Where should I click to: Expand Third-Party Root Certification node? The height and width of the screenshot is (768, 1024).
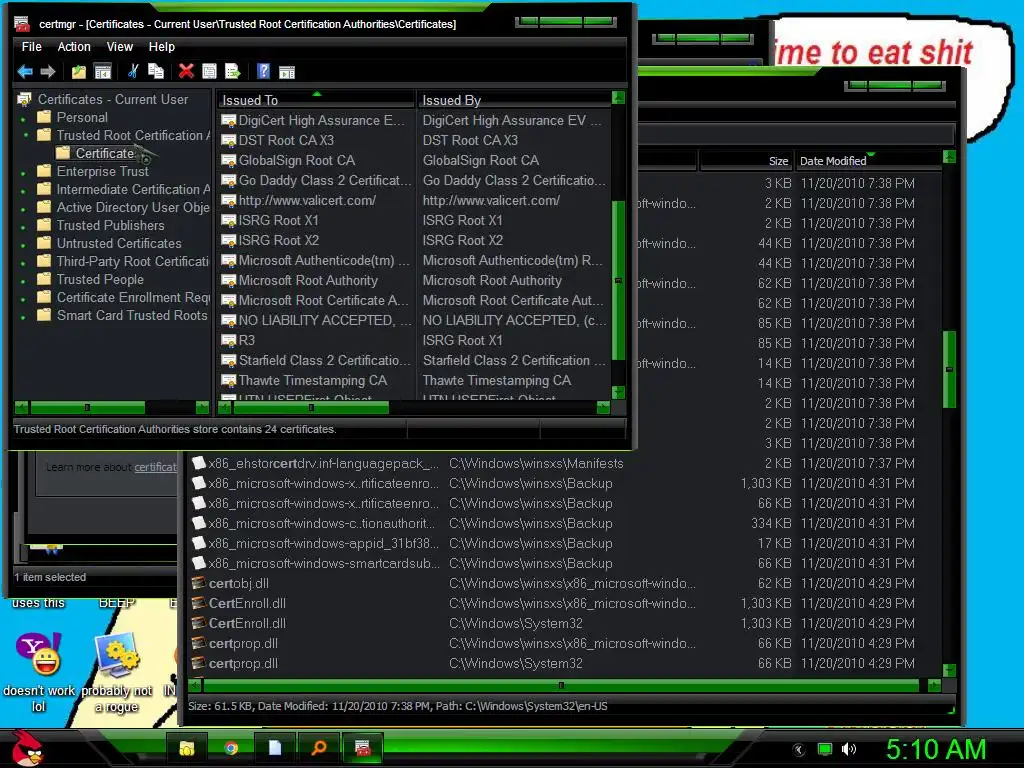click(x=24, y=263)
